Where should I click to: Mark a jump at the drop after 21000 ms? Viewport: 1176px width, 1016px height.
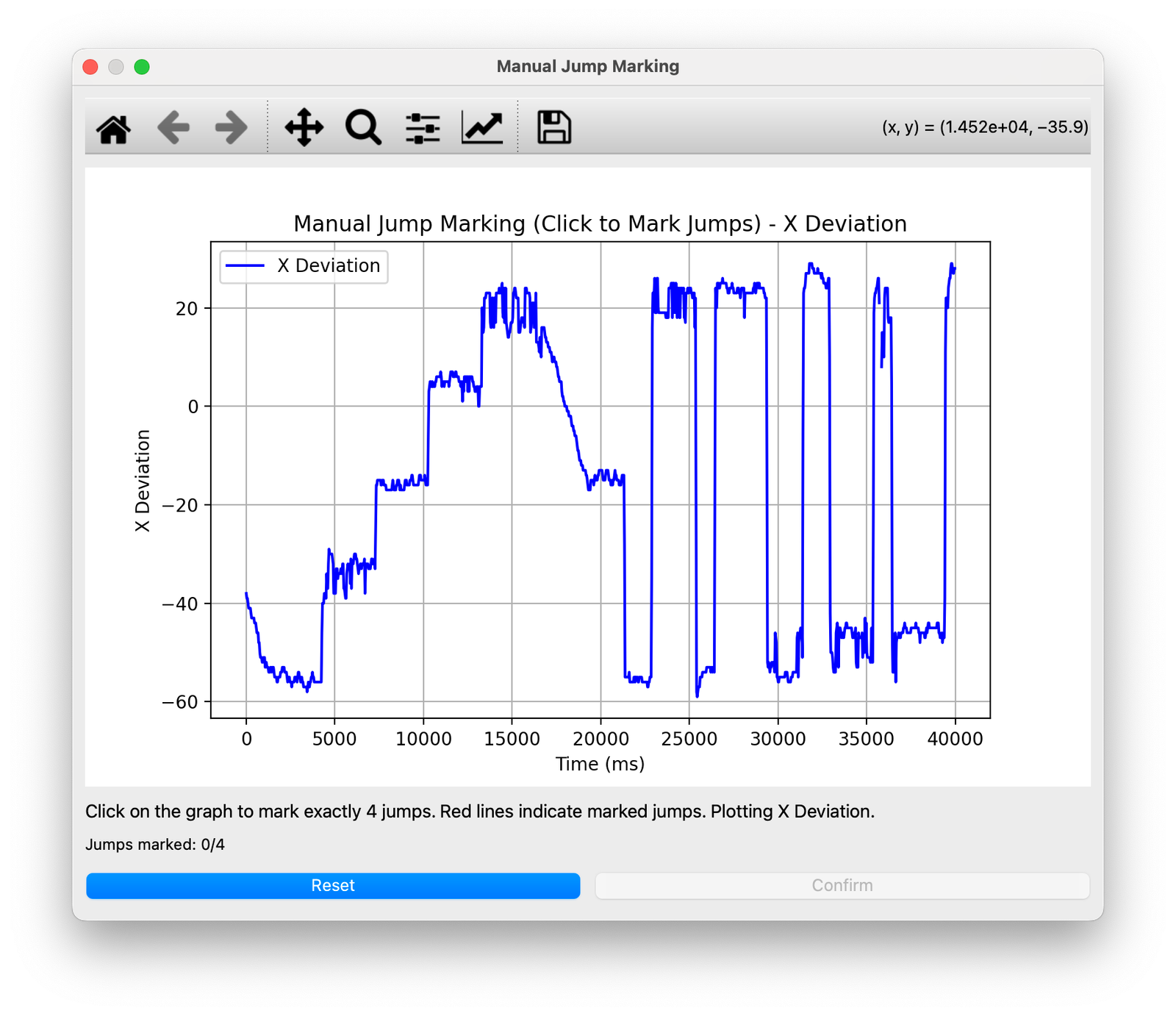(x=624, y=573)
